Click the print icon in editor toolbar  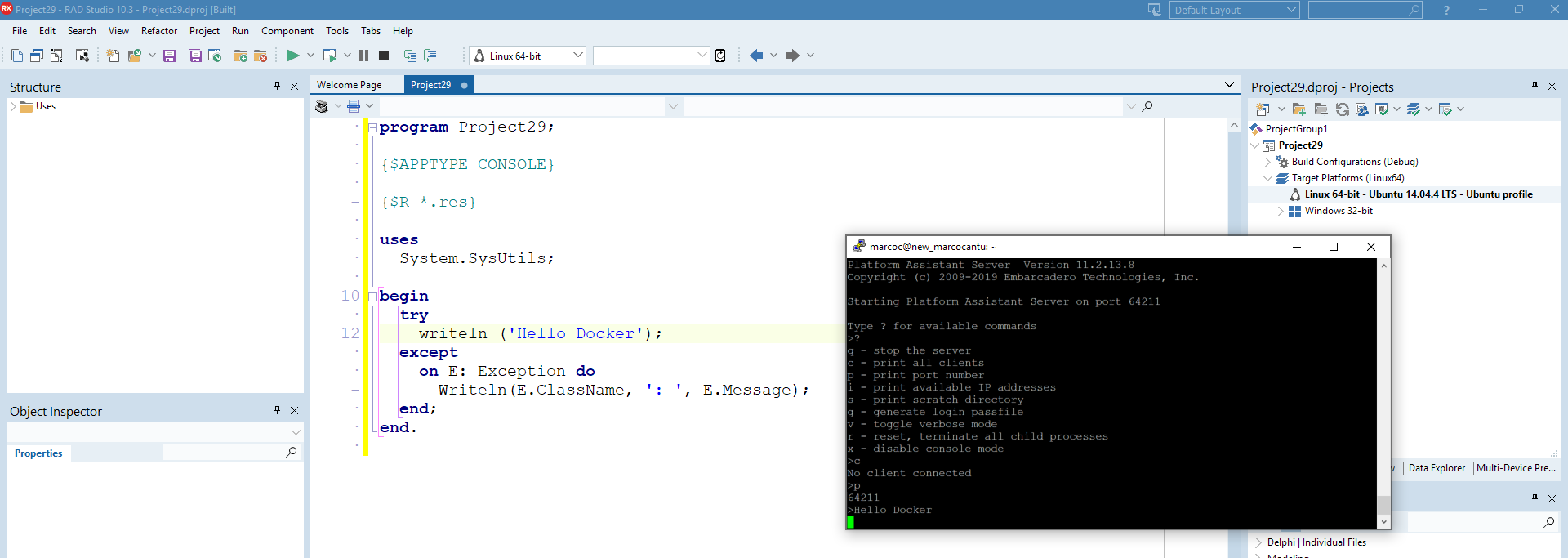(x=354, y=106)
